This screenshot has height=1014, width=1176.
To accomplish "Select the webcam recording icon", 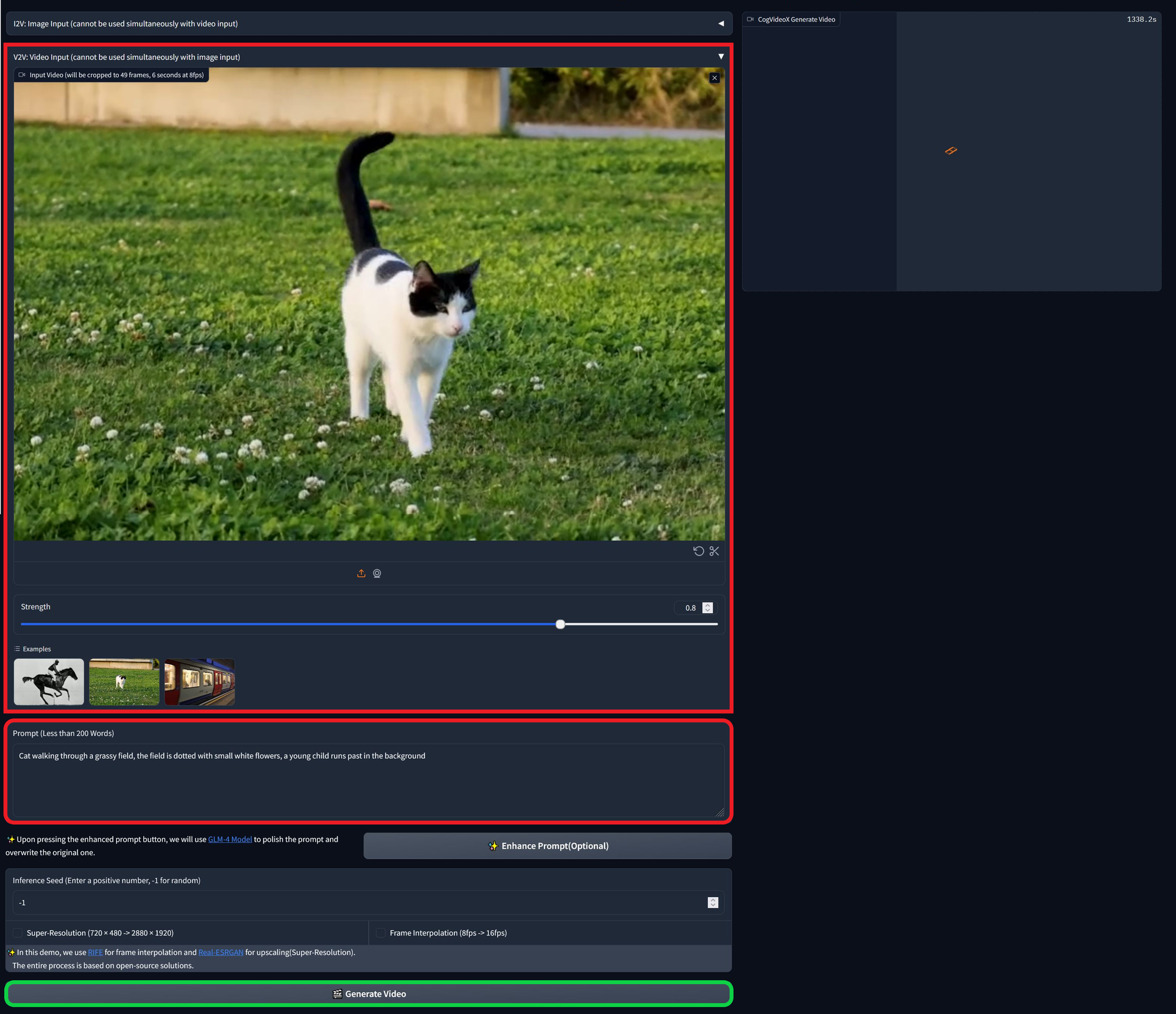I will [377, 573].
